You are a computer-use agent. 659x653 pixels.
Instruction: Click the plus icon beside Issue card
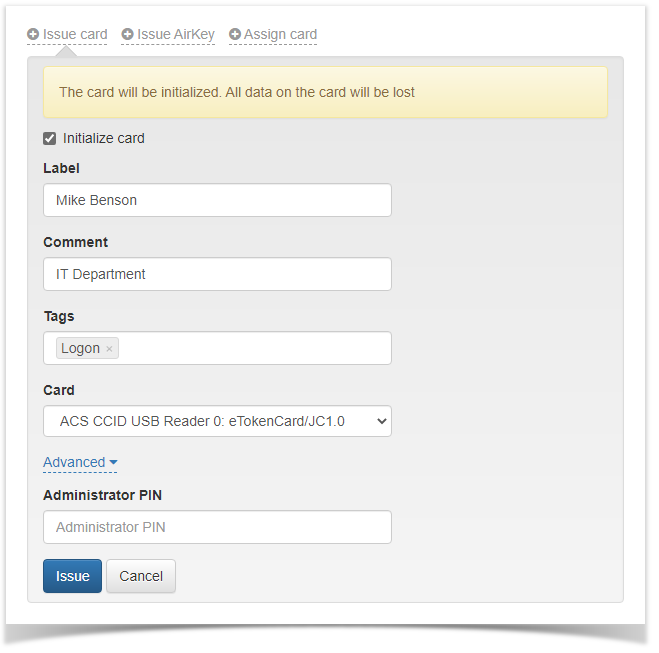[33, 34]
